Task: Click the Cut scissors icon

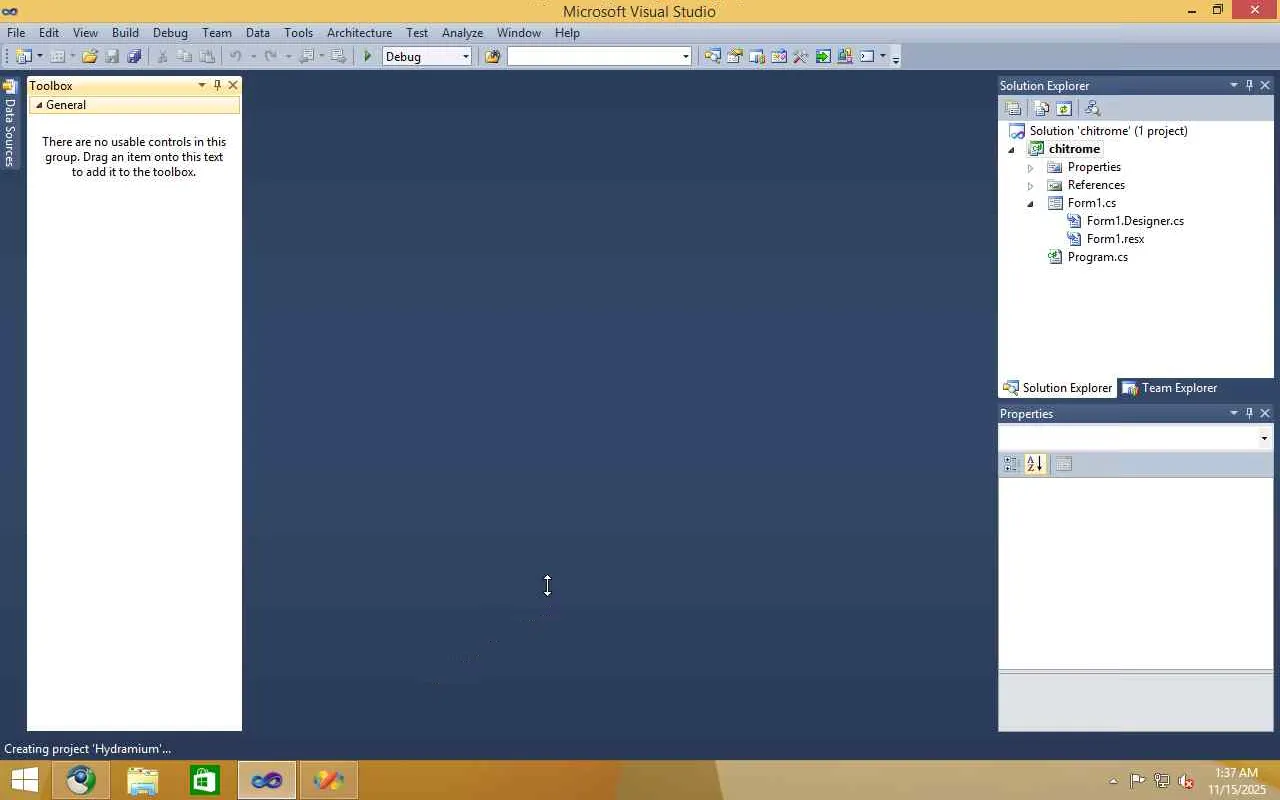Action: click(x=162, y=57)
